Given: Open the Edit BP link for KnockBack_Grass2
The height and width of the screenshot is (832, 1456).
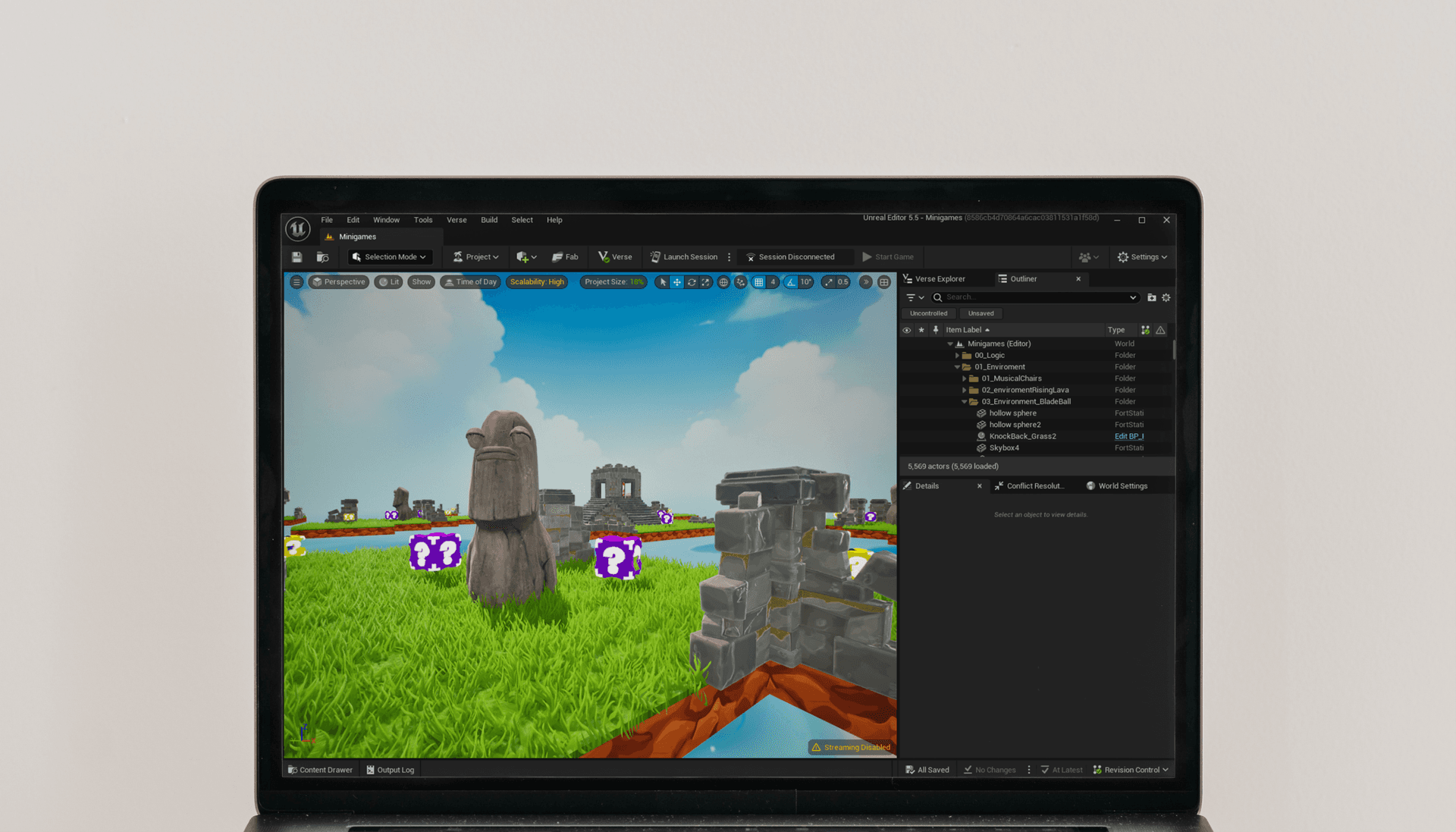Looking at the screenshot, I should click(x=1128, y=436).
